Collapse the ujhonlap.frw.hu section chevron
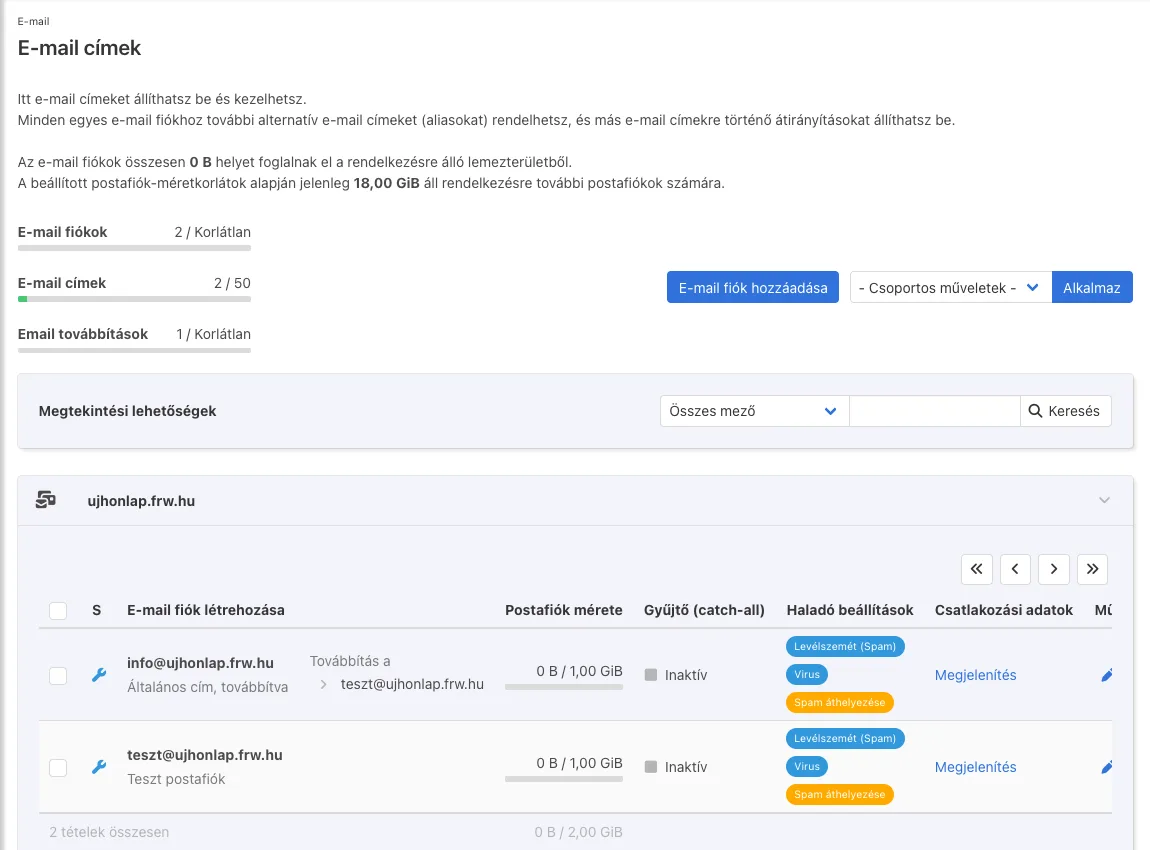This screenshot has height=850, width=1150. tap(1105, 500)
